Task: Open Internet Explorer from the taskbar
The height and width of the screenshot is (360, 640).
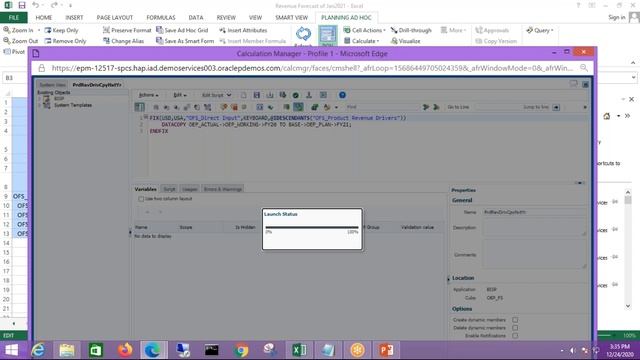Action: (x=38, y=350)
